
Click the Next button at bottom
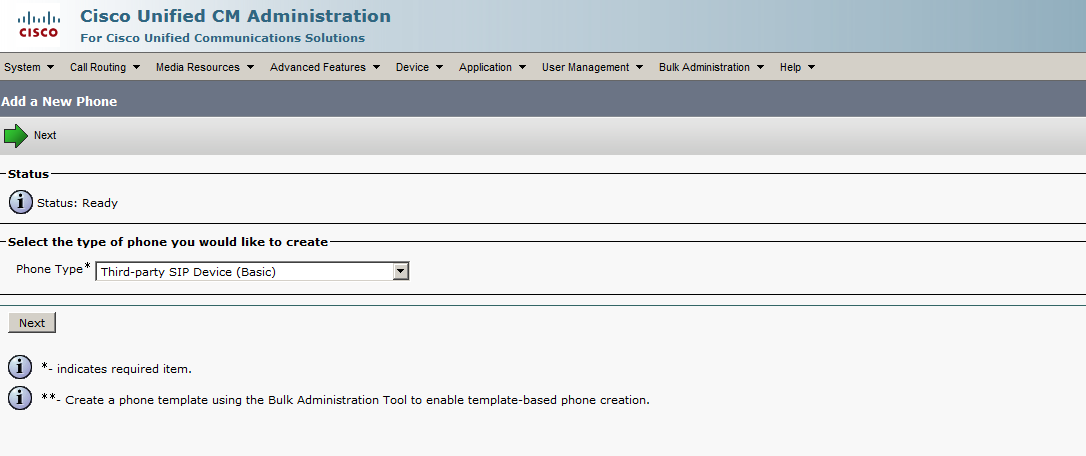click(32, 323)
